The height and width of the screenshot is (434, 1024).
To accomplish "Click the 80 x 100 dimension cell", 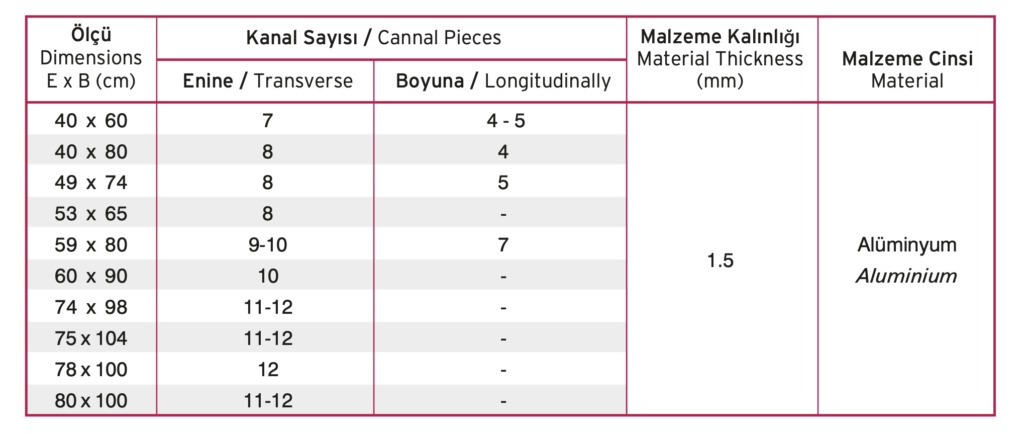I will coord(91,401).
